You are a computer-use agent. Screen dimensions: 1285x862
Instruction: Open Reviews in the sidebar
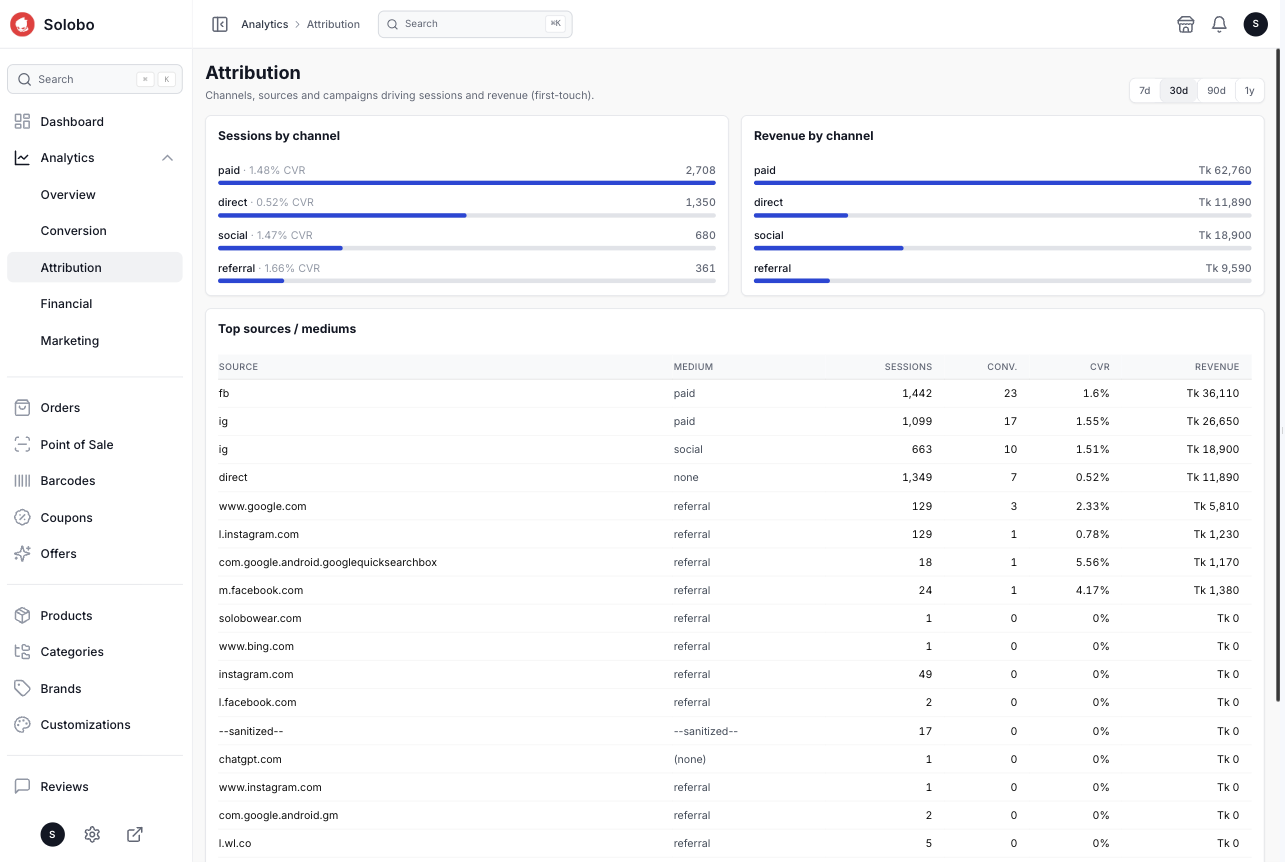94,787
